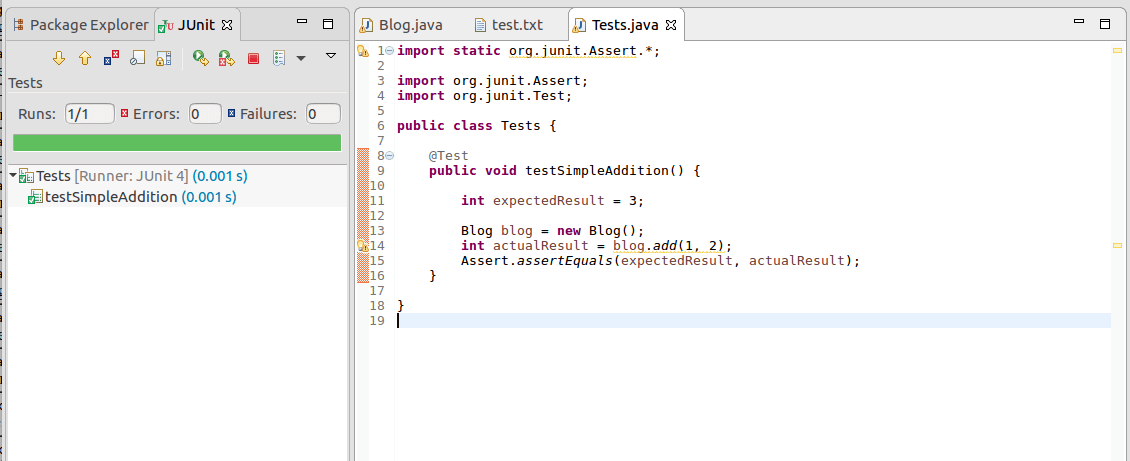The height and width of the screenshot is (461, 1130).
Task: Click the 'assertEquals' call on line 15
Action: [564, 261]
